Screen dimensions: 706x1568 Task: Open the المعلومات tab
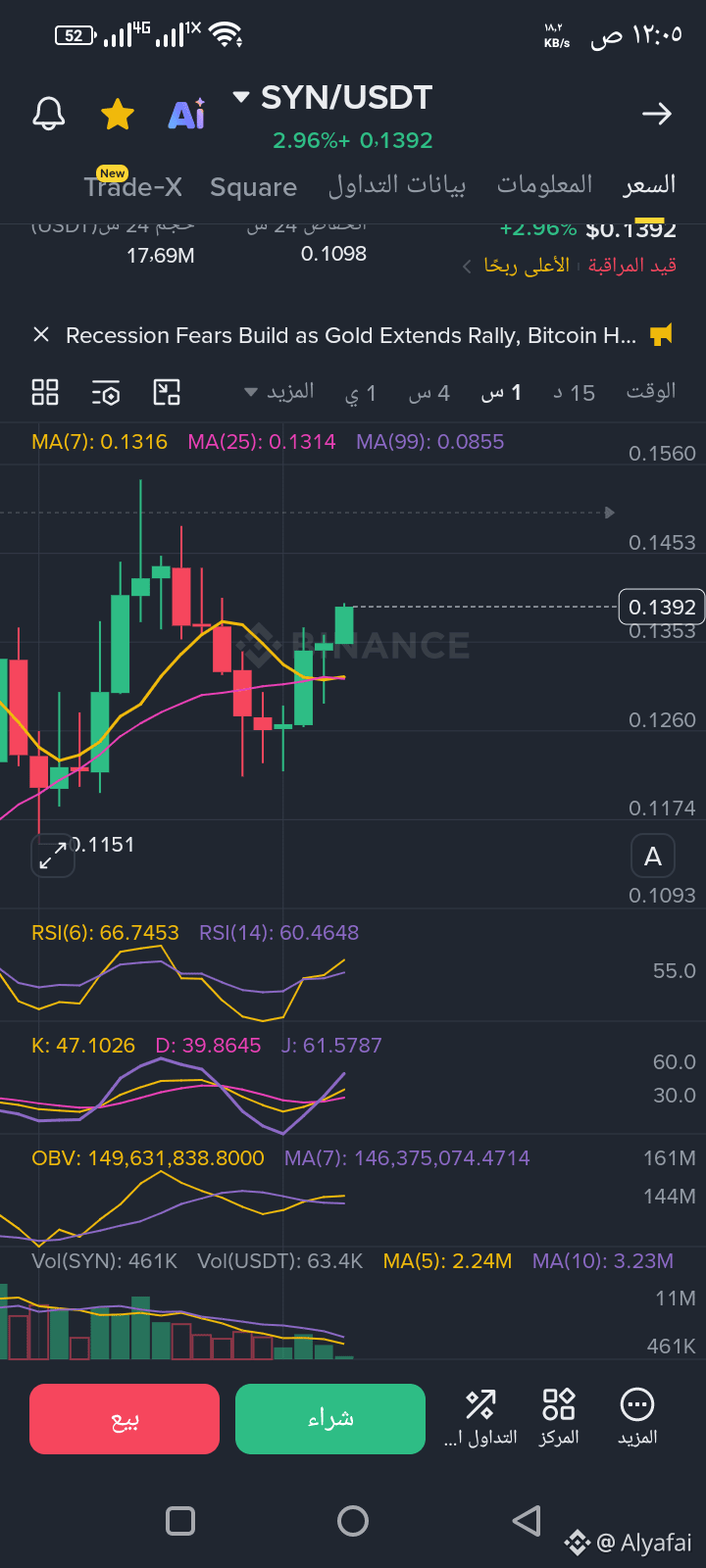pyautogui.click(x=544, y=184)
